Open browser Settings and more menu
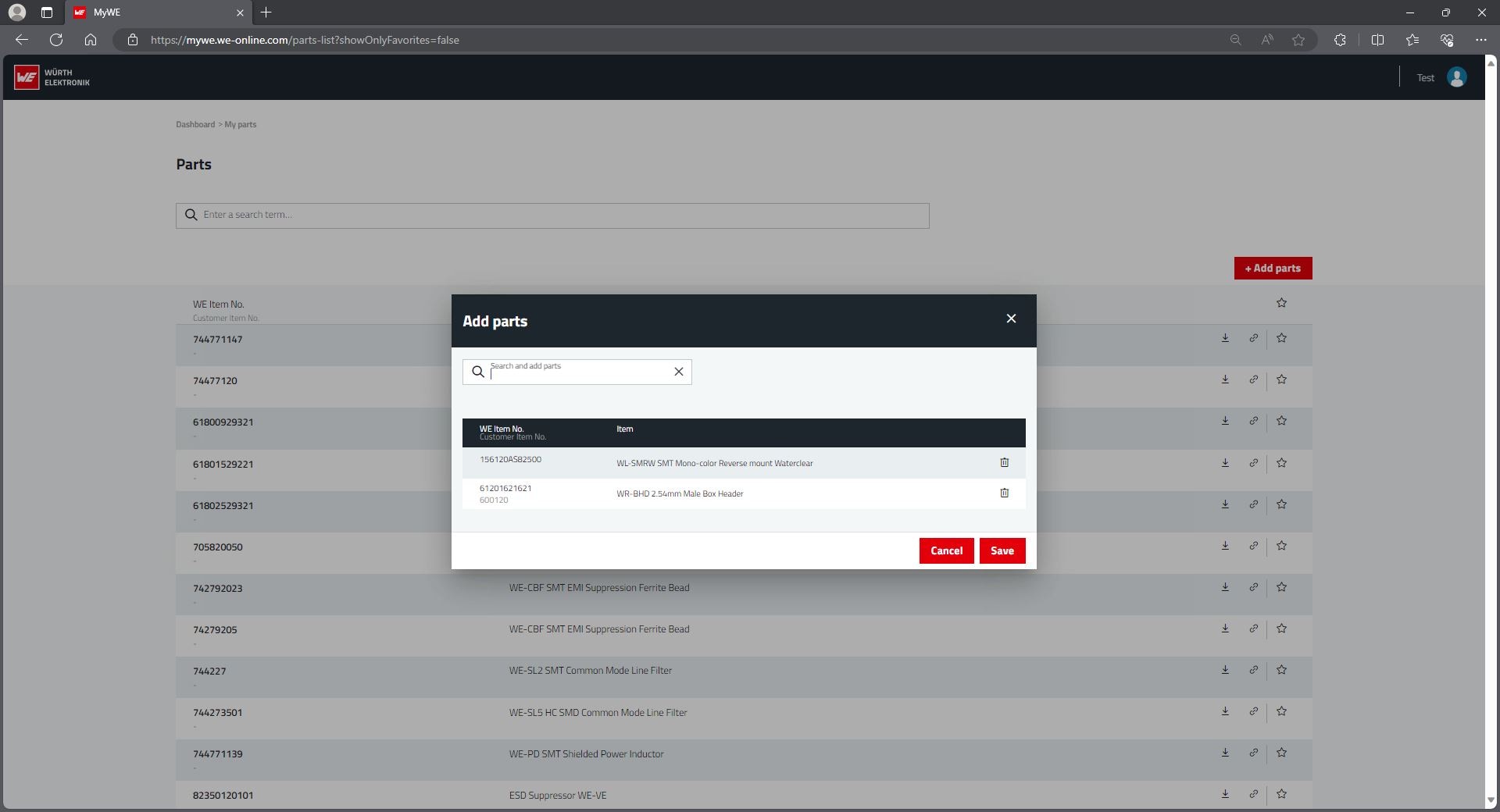Viewport: 1500px width, 812px height. 1480,40
